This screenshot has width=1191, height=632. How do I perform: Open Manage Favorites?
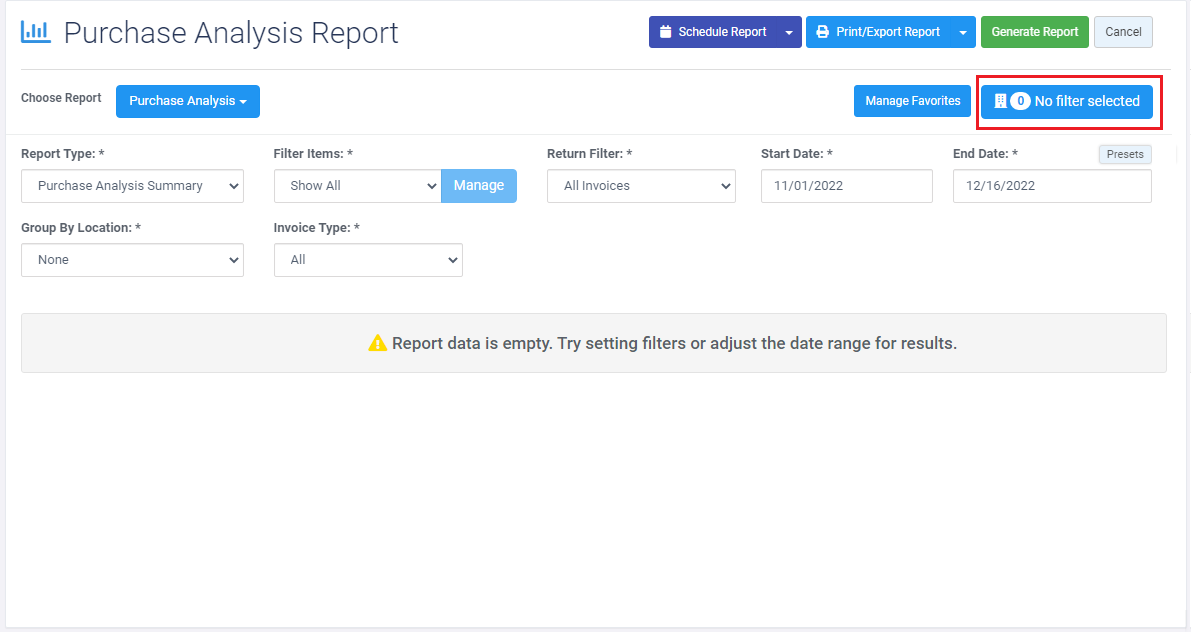tap(912, 101)
